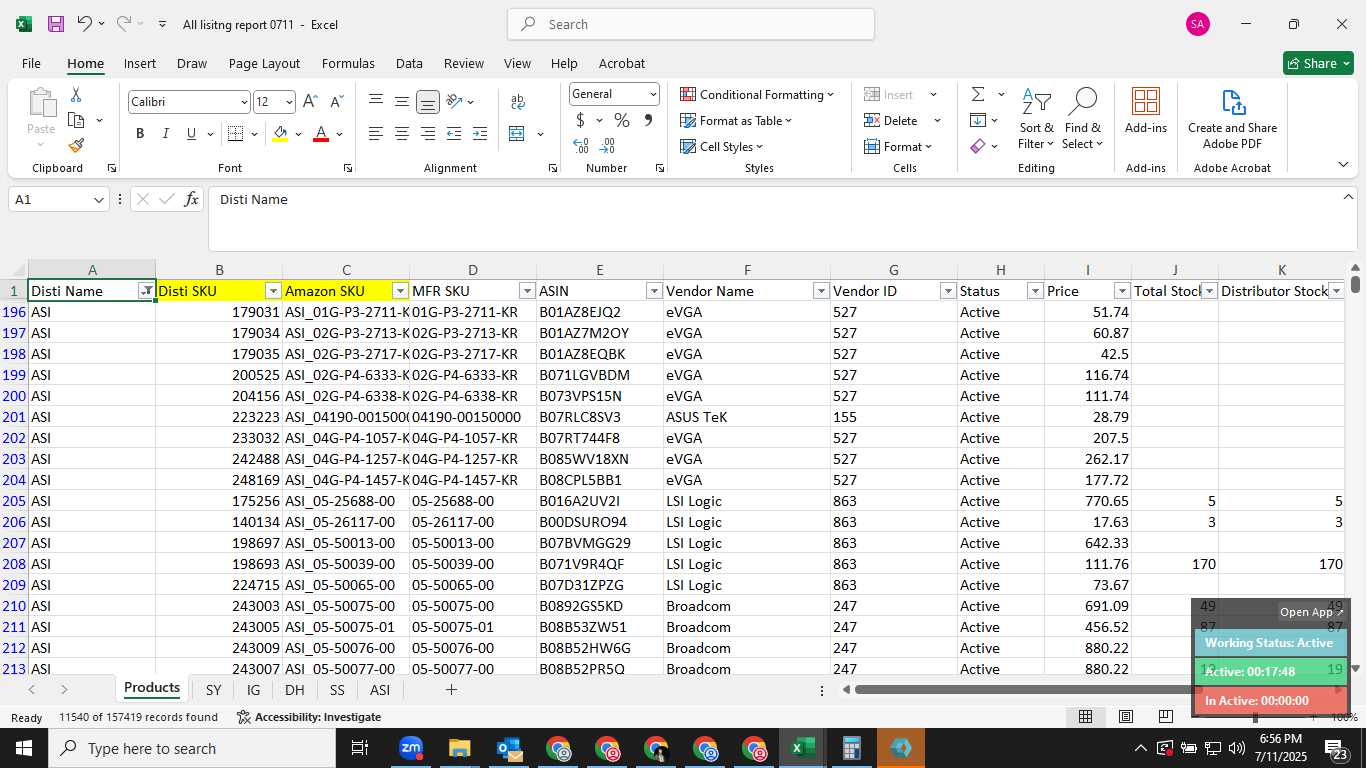Toggle Underline formatting
Viewport: 1366px width, 768px height.
click(x=191, y=134)
